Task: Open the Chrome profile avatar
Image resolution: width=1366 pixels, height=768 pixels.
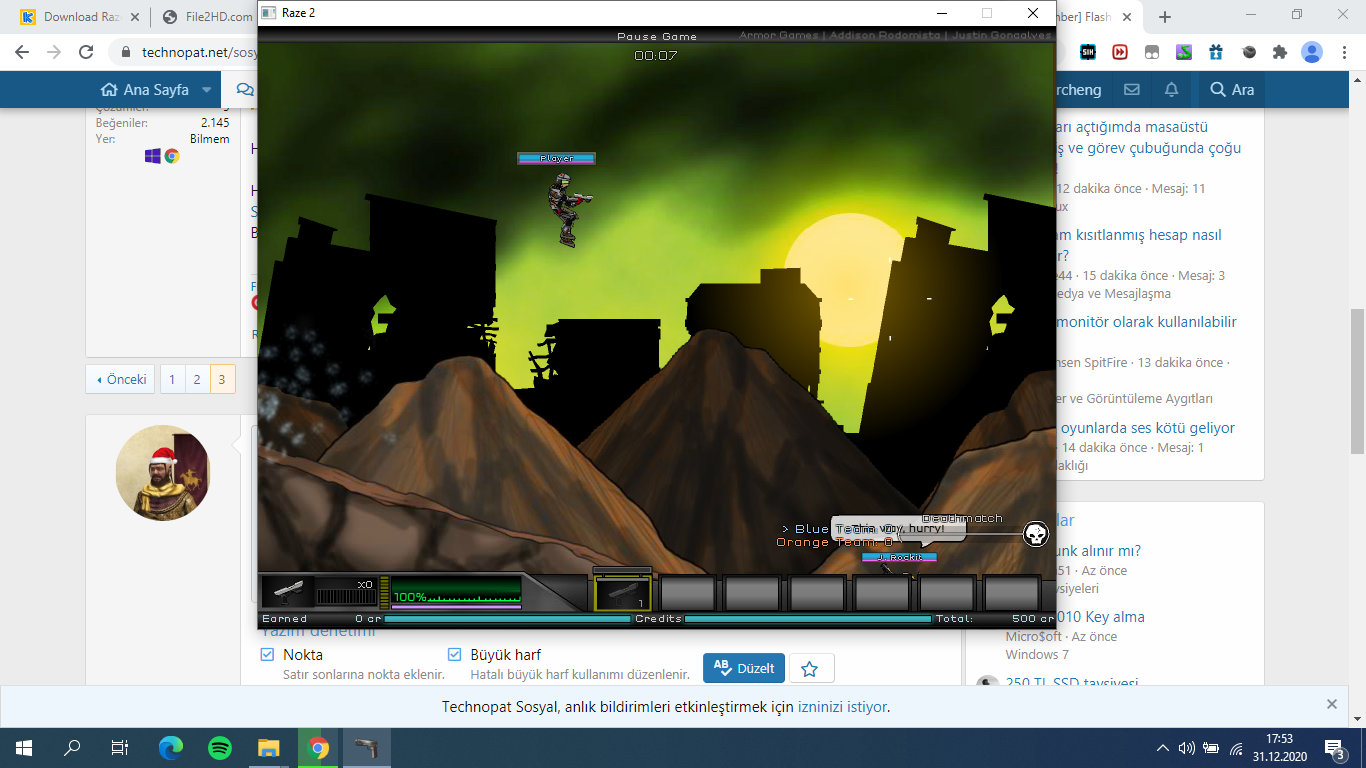Action: 1312,52
